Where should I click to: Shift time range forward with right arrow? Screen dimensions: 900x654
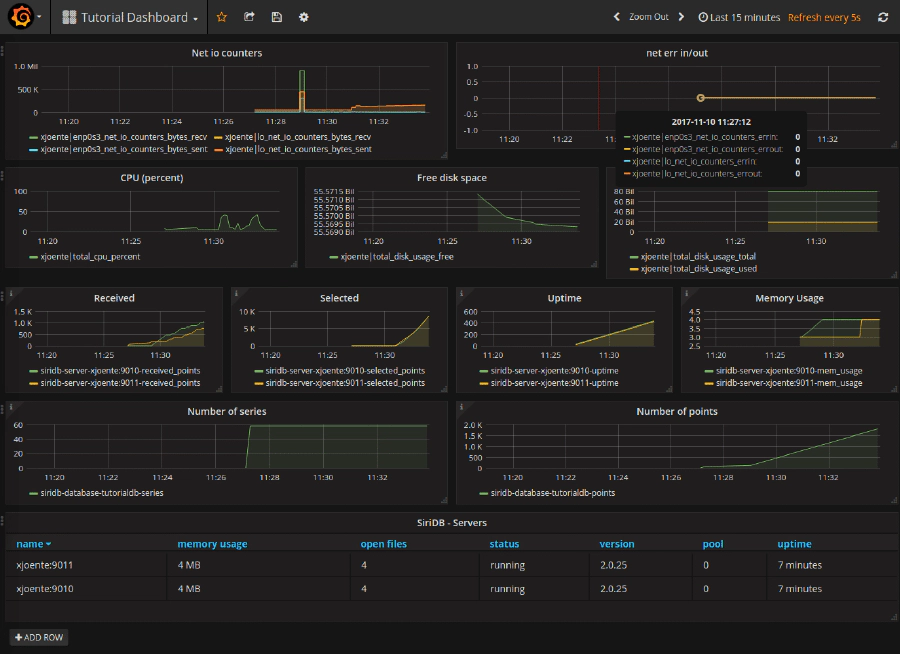[681, 17]
